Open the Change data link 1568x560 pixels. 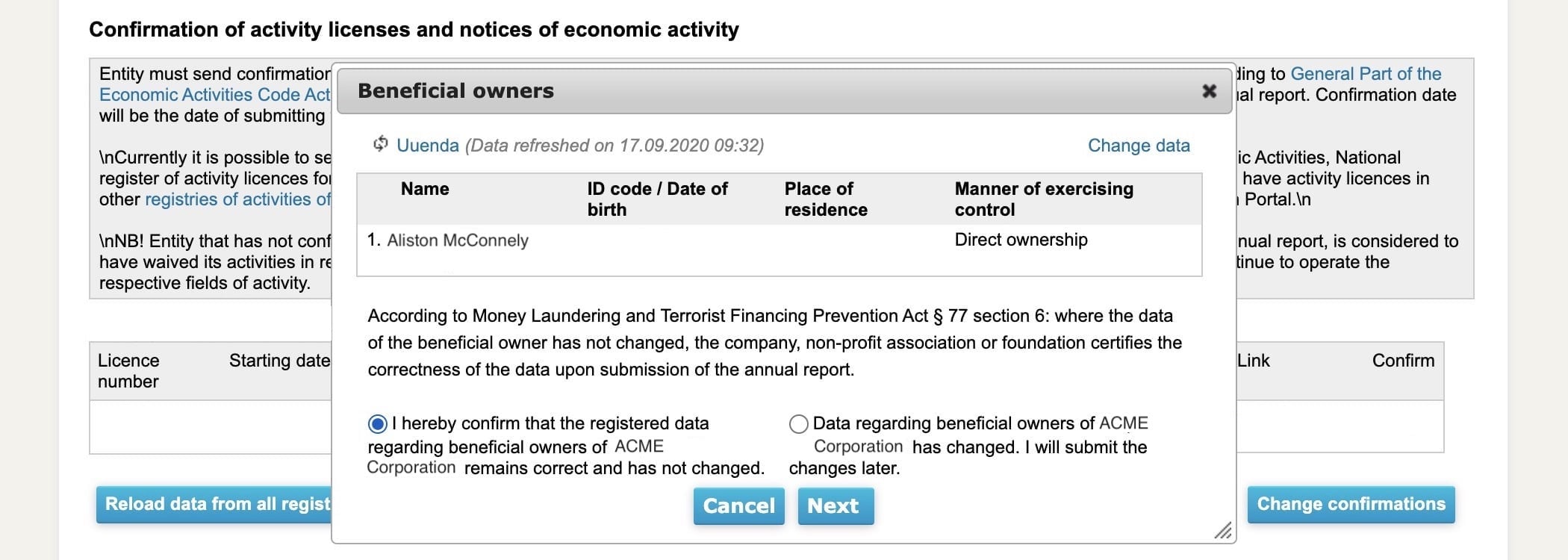[x=1138, y=146]
